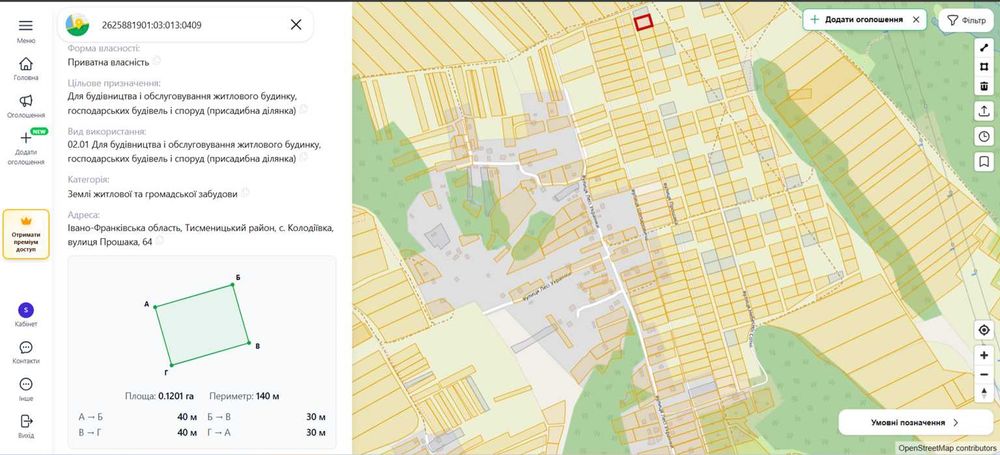Center map on my location
Image resolution: width=1000 pixels, height=455 pixels.
[x=985, y=330]
